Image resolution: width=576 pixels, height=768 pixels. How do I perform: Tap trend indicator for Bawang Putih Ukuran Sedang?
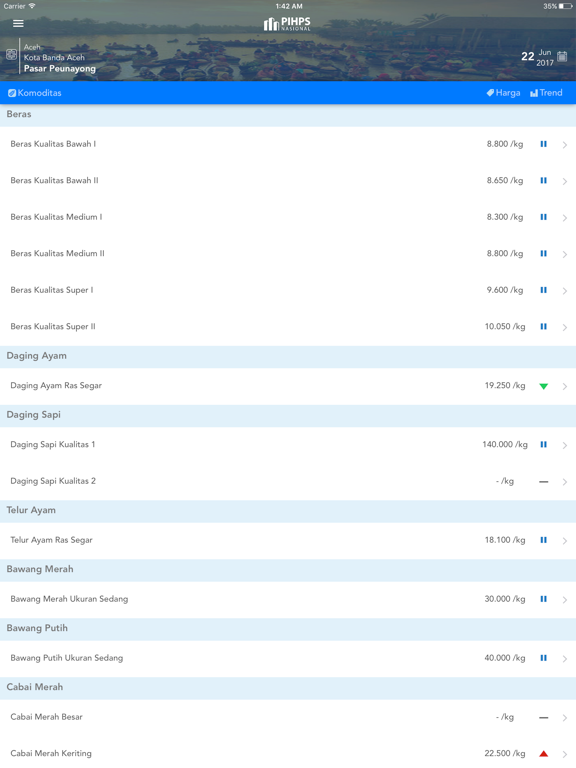click(x=543, y=658)
